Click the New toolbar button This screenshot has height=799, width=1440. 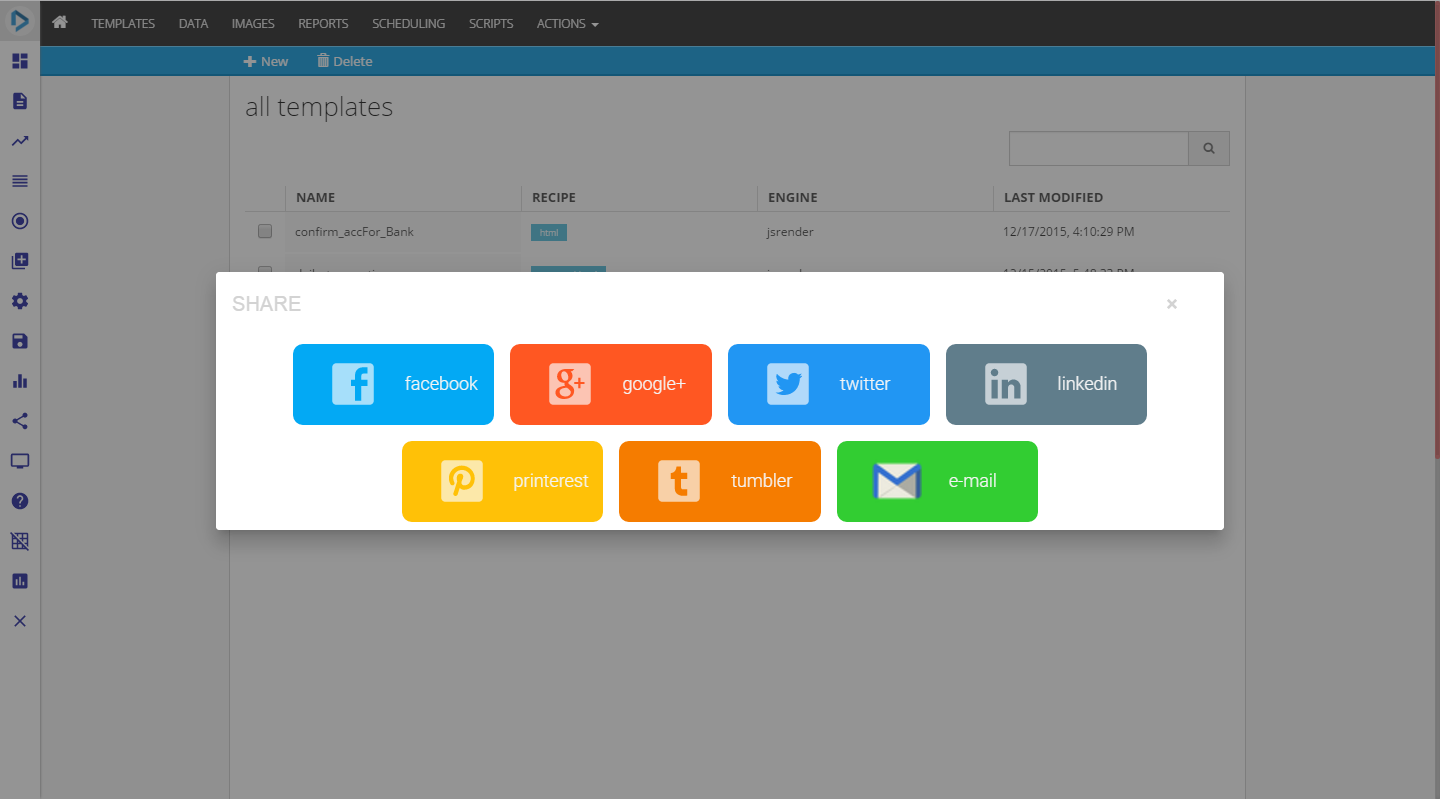click(x=266, y=61)
